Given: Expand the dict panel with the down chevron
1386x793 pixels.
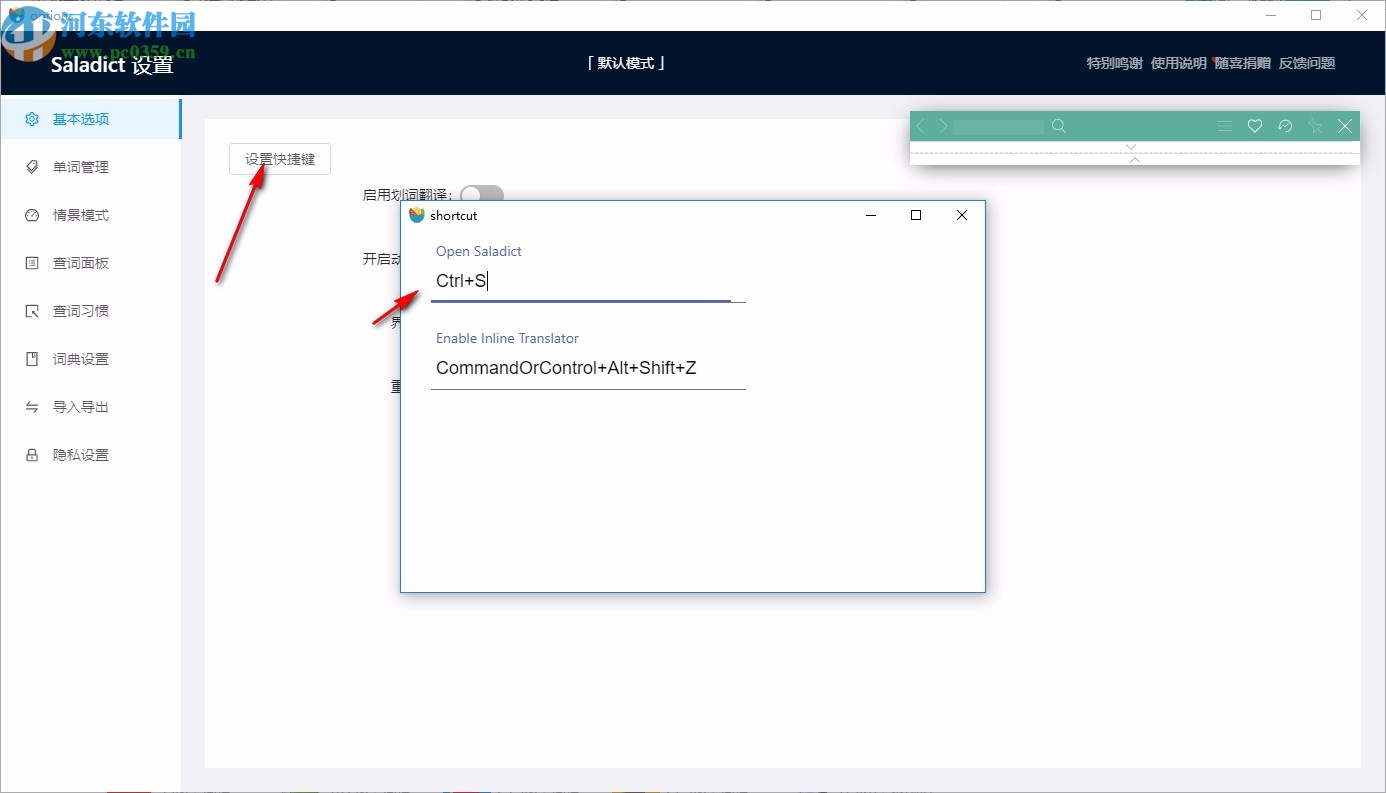Looking at the screenshot, I should tap(1131, 147).
